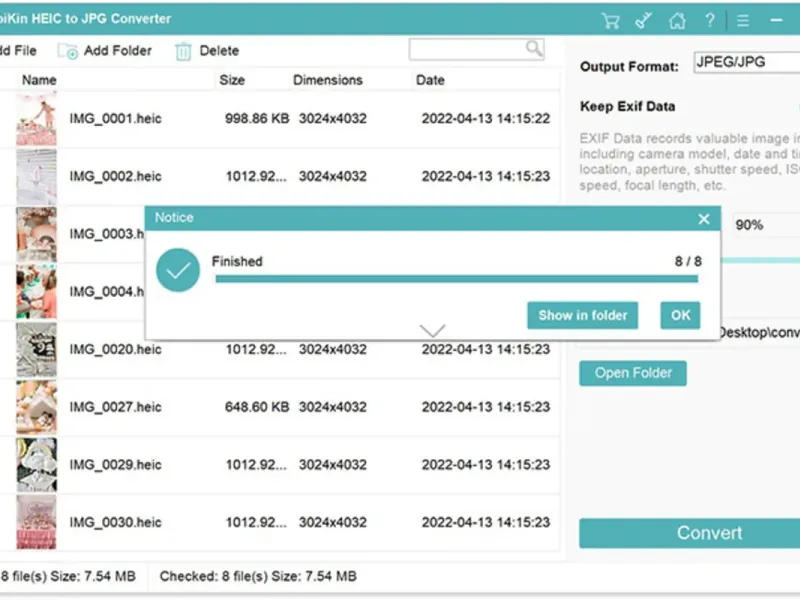Screen dimensions: 800x600
Task: Open the Output Format JPEG/JPG dropdown
Action: click(746, 62)
